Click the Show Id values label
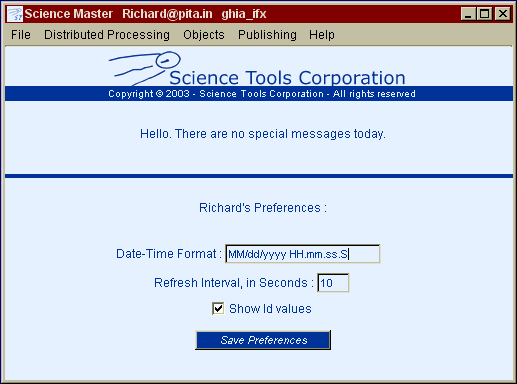The image size is (517, 384). pos(270,309)
